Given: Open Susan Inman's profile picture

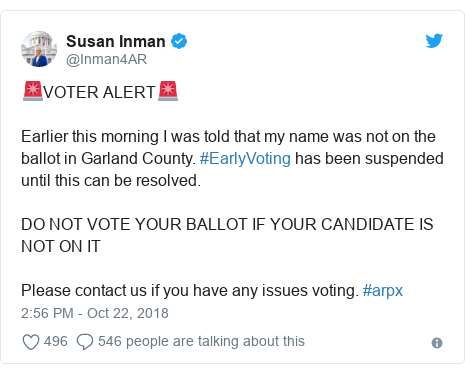Looking at the screenshot, I should (x=39, y=49).
